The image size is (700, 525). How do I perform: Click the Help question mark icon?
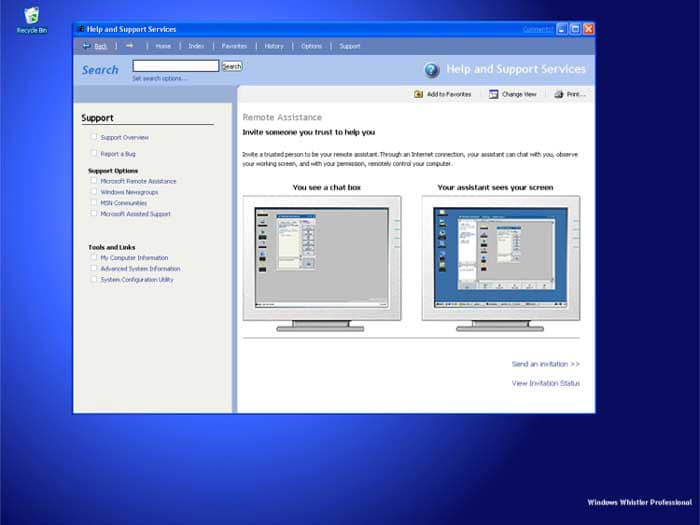tap(432, 70)
